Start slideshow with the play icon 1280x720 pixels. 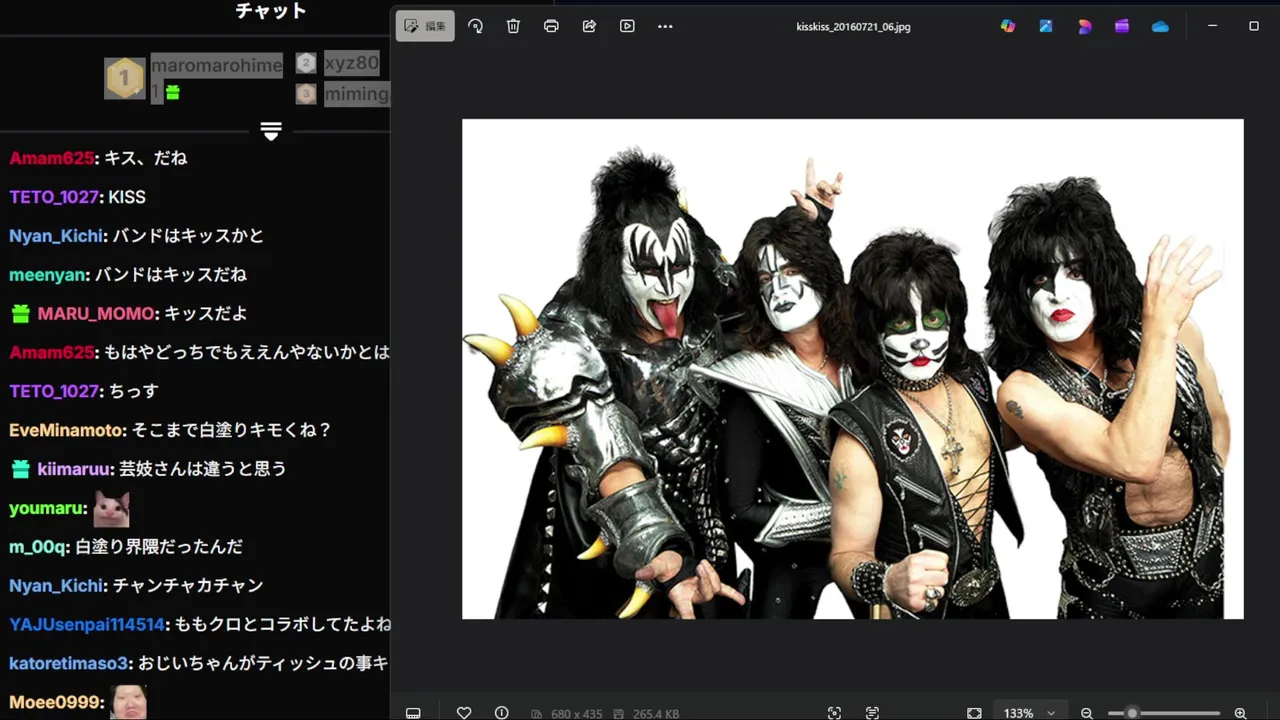[627, 26]
